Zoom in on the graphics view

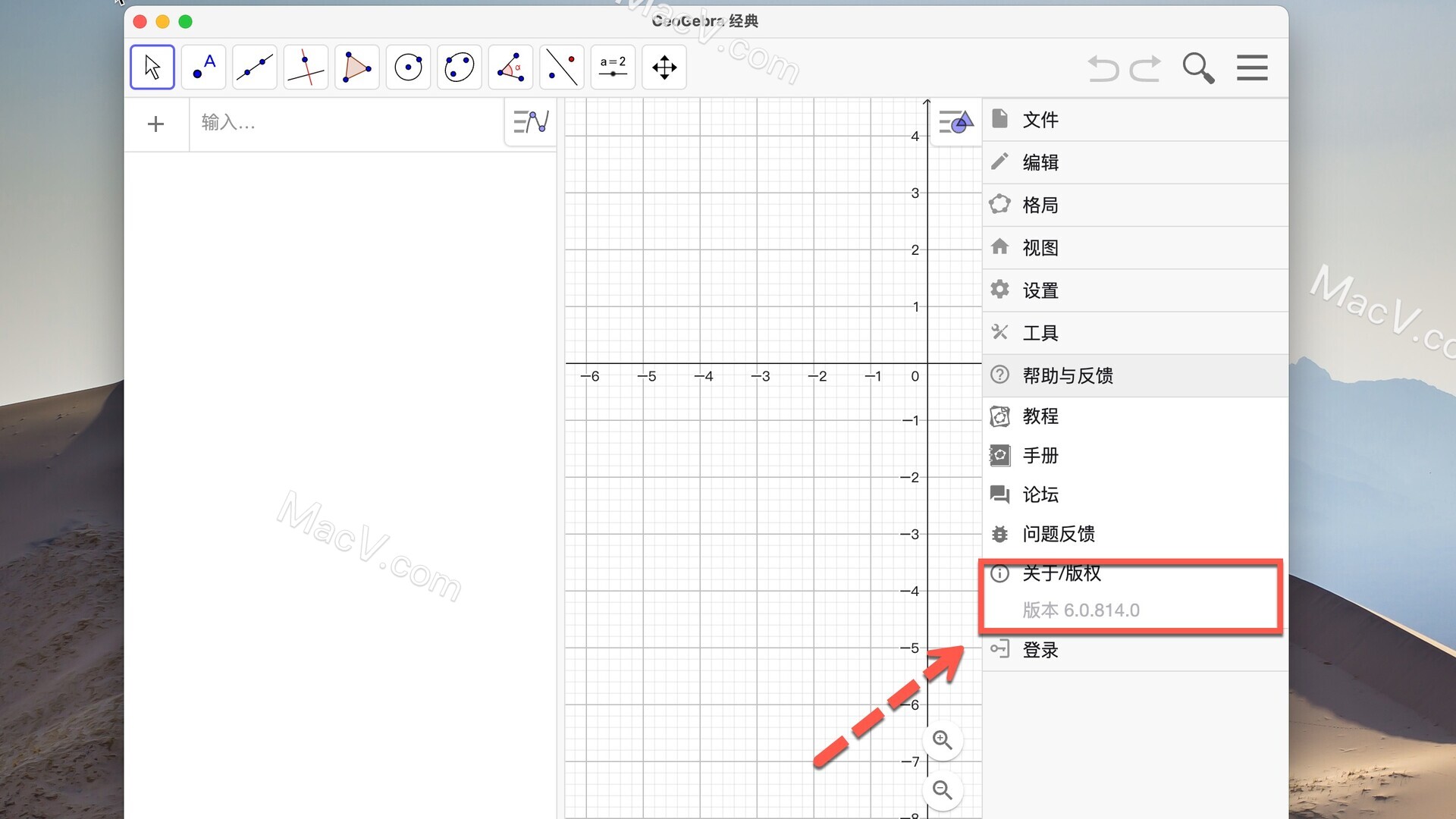point(943,740)
